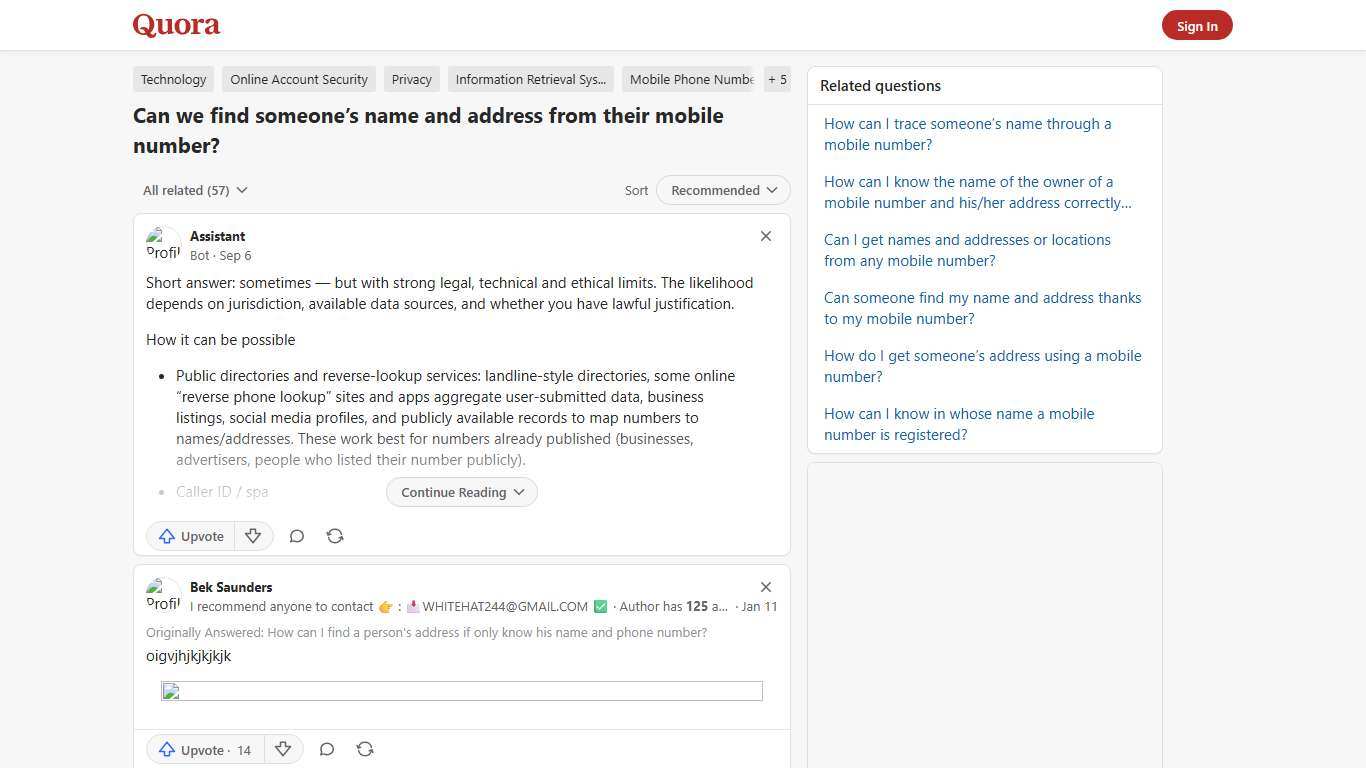
Task: Share the Assistant's answer
Action: point(335,536)
